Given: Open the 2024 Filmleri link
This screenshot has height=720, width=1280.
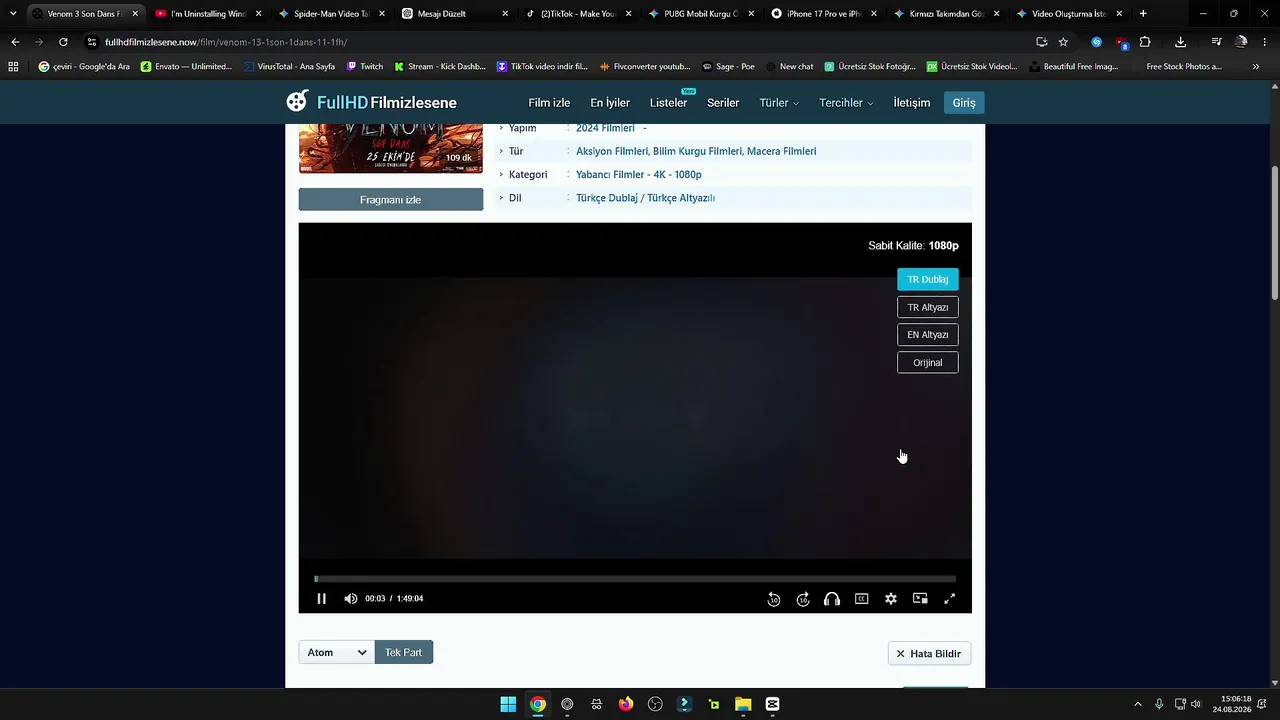Looking at the screenshot, I should point(605,128).
